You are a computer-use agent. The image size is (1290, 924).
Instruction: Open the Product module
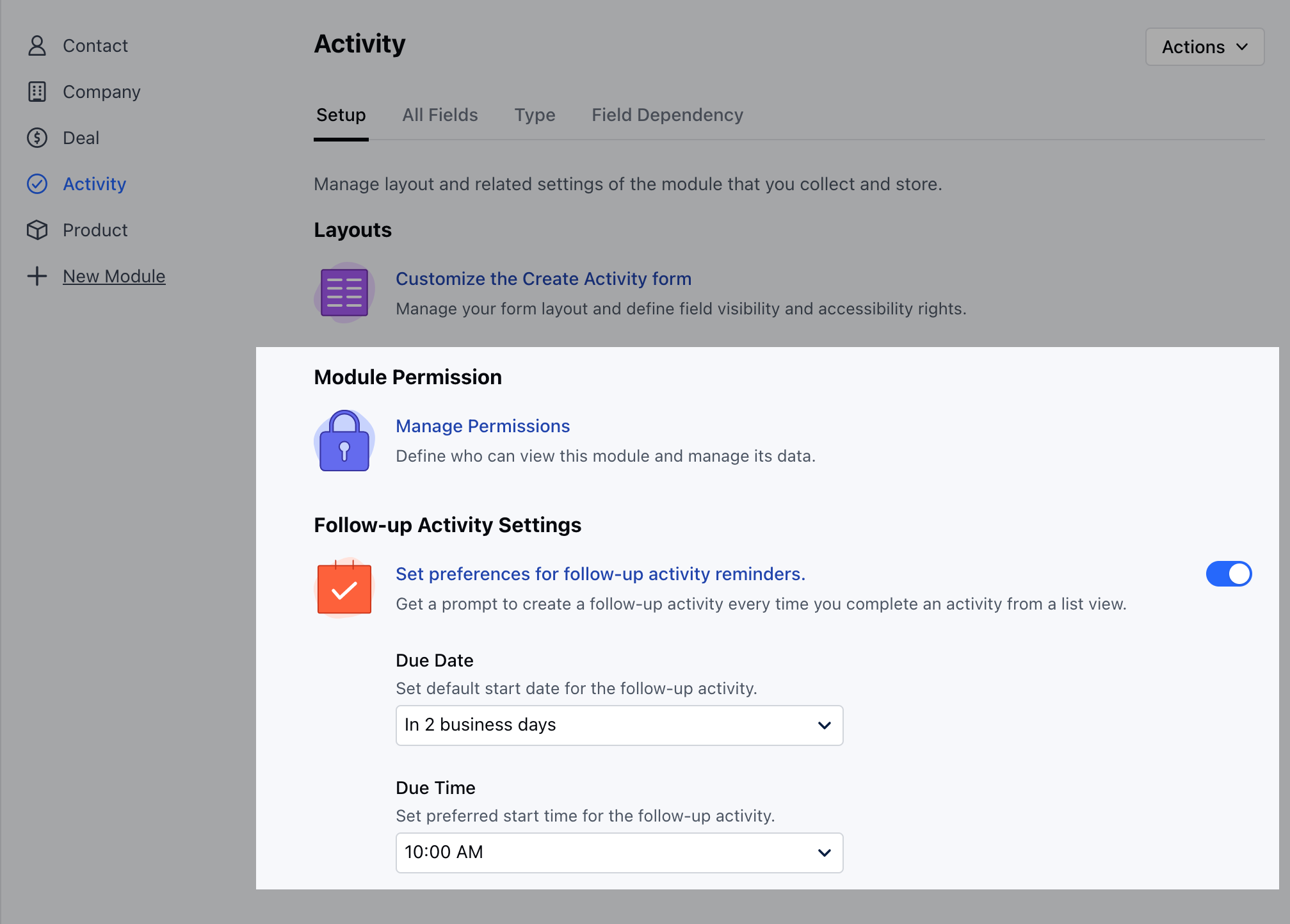click(95, 230)
